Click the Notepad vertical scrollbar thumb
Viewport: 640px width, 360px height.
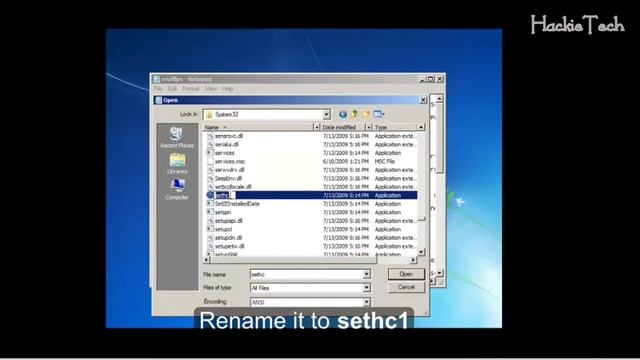(x=439, y=139)
